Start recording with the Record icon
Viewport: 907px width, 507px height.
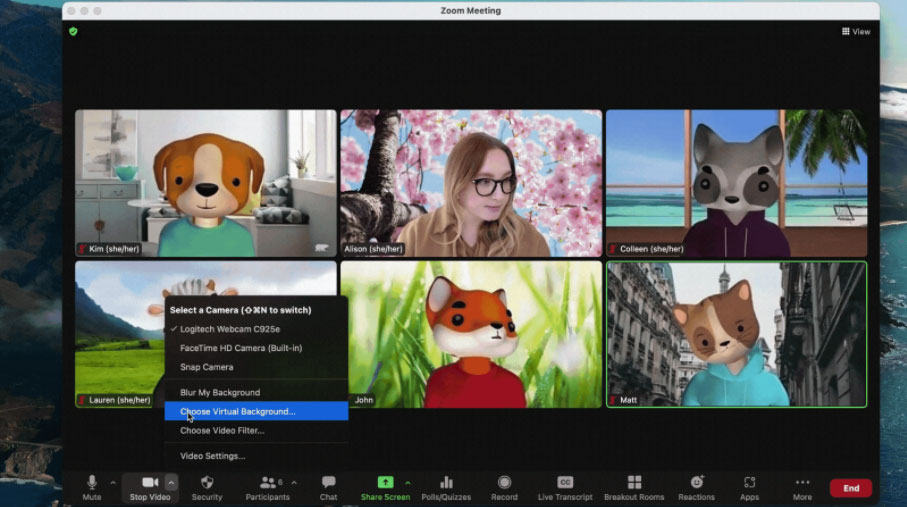(504, 483)
